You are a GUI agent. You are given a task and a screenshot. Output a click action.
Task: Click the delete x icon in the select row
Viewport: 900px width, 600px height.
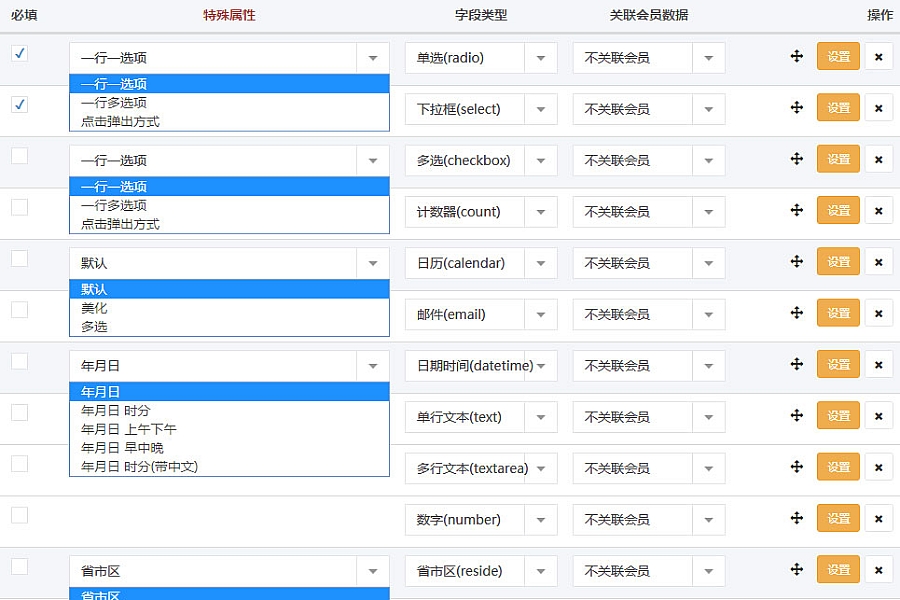(x=878, y=108)
